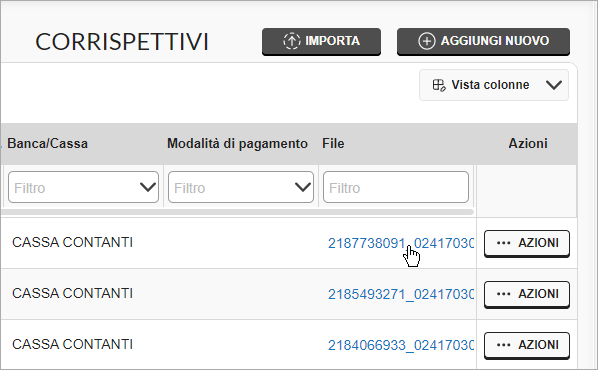Click the File column header

click(333, 143)
